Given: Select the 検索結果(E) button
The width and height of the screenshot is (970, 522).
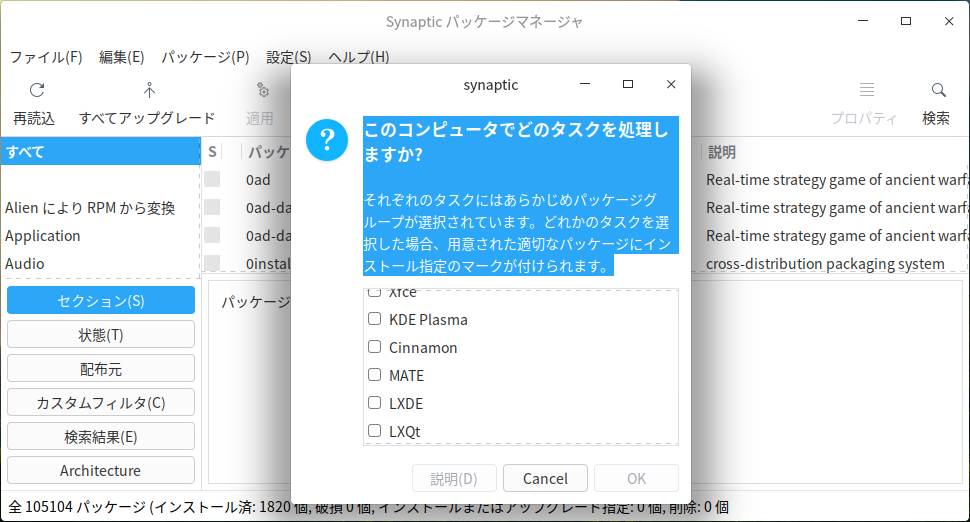Looking at the screenshot, I should coord(101,437).
